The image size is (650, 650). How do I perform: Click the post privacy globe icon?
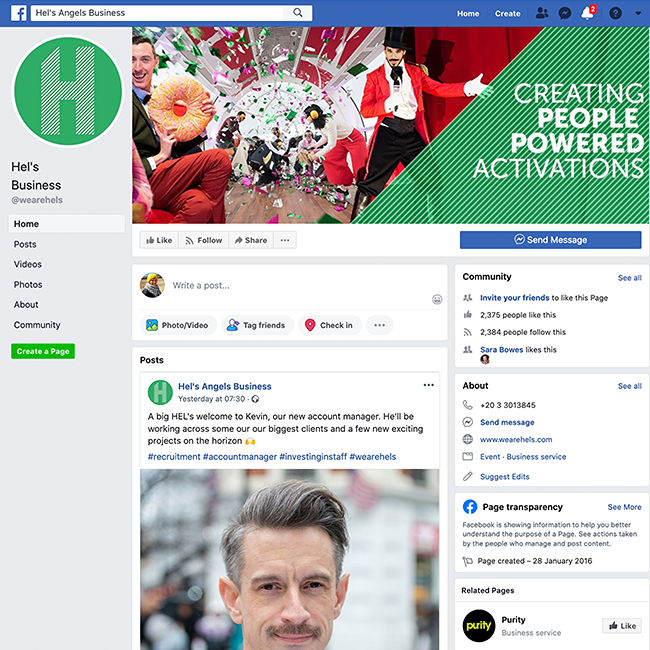point(255,399)
